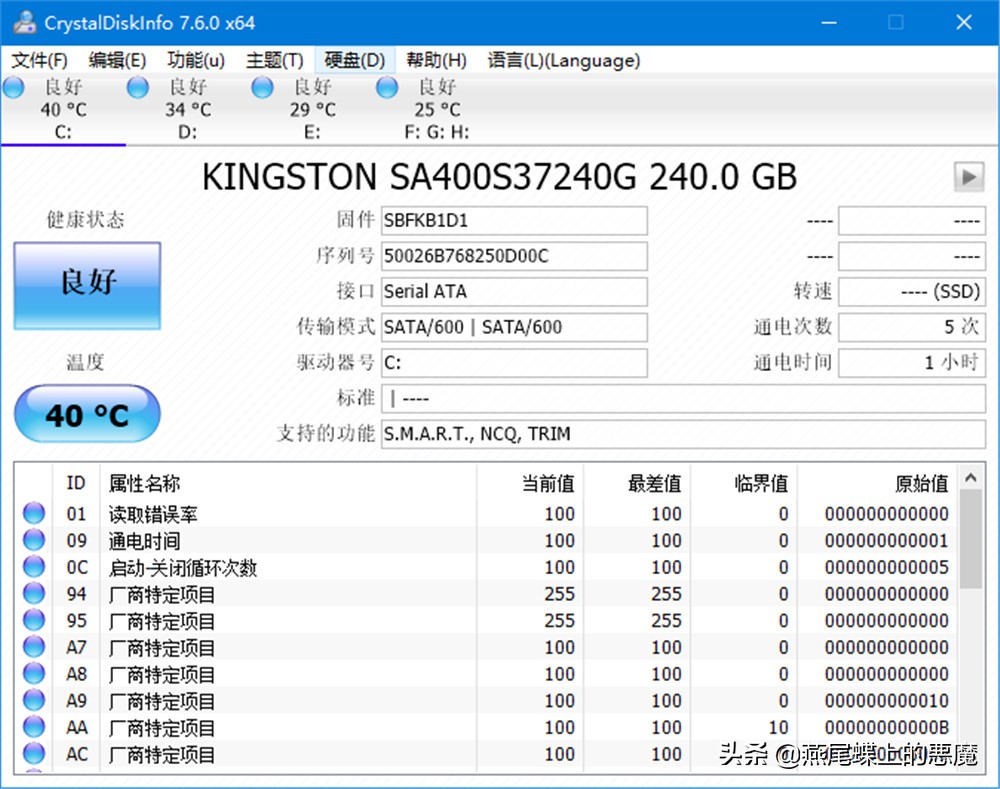The image size is (1000, 789).
Task: Click the next-drive arrow beside the model name
Action: click(968, 177)
